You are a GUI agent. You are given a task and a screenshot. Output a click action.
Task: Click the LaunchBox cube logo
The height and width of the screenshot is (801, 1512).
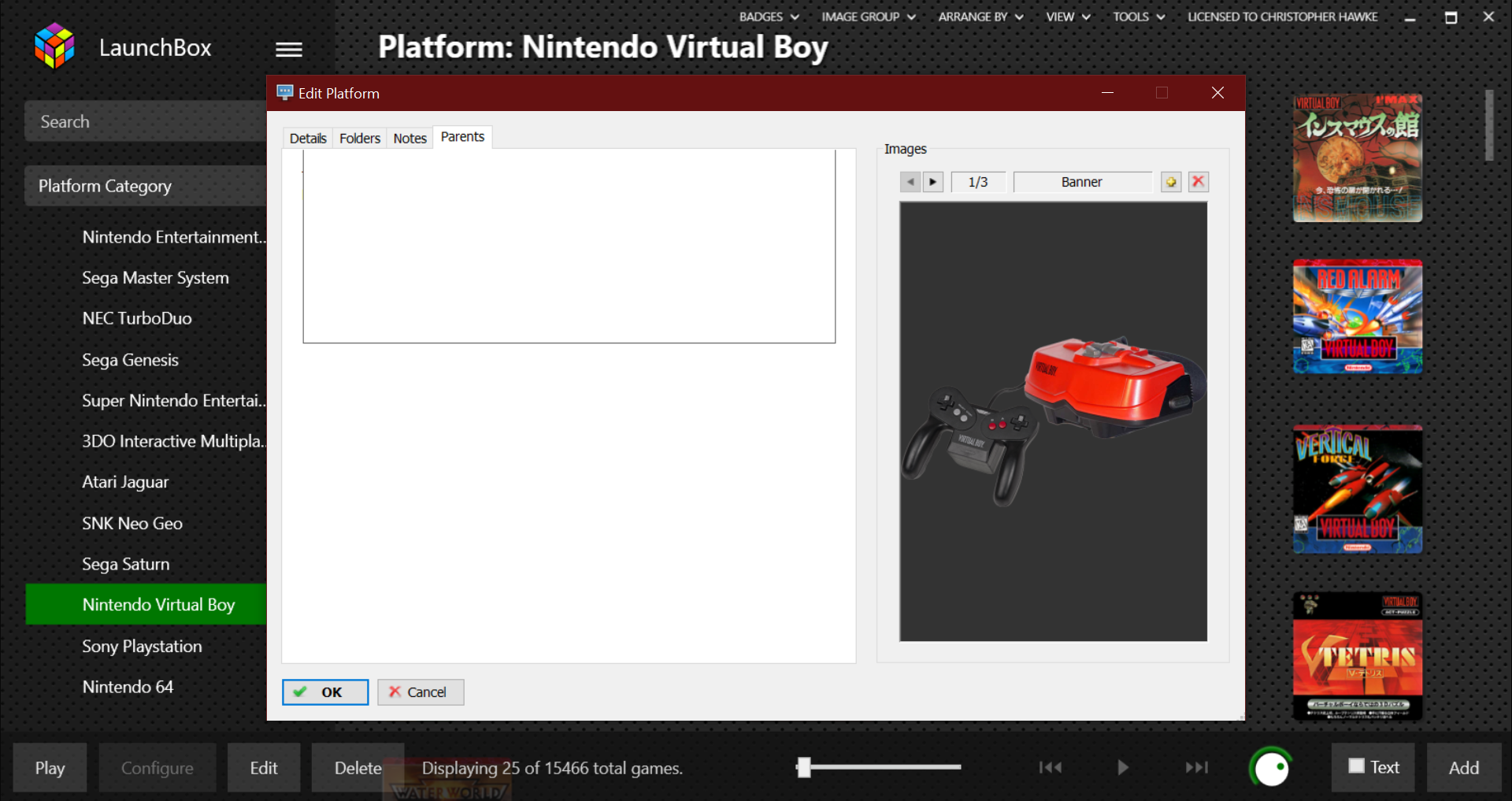click(x=54, y=46)
